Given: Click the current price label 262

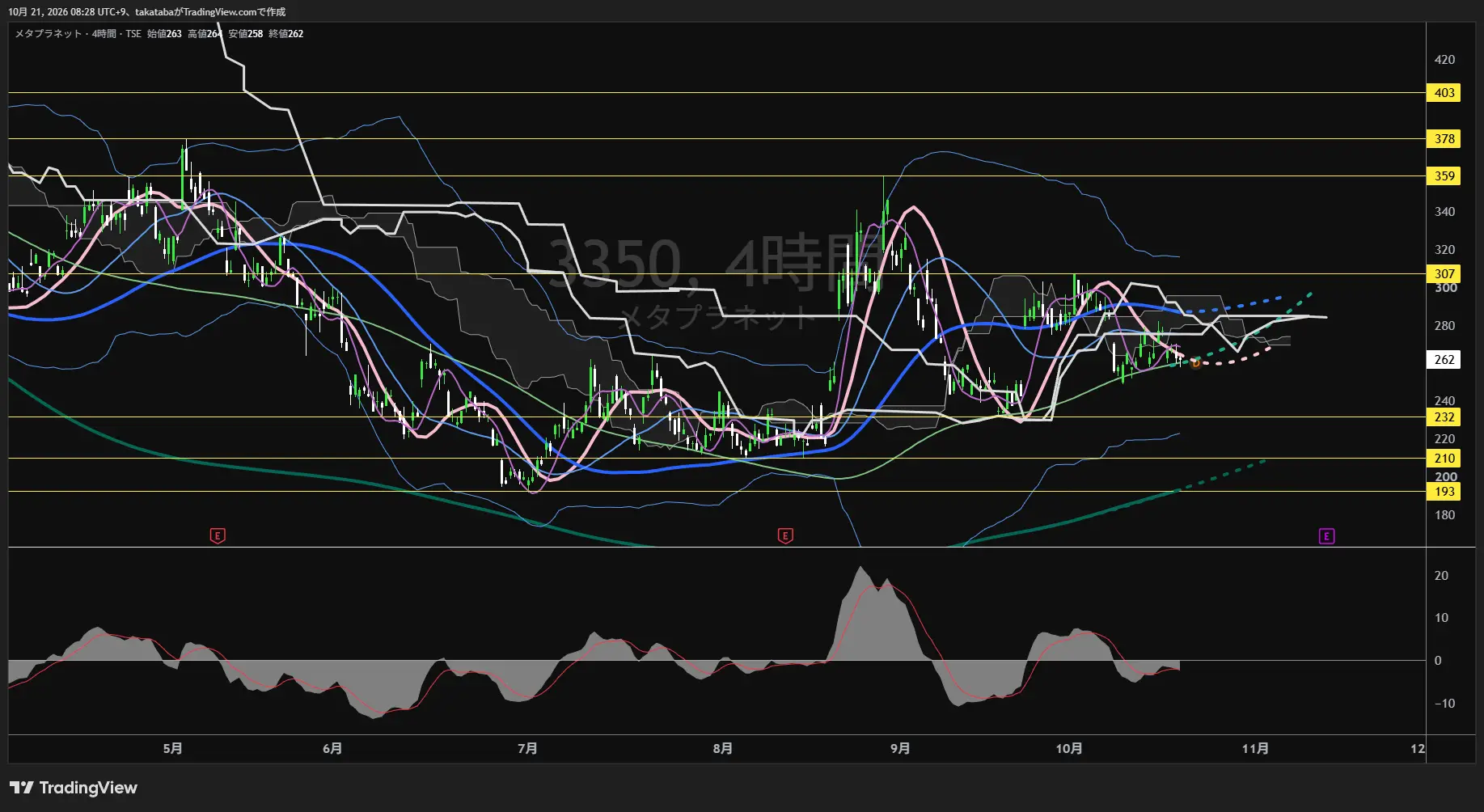Looking at the screenshot, I should coord(1444,360).
